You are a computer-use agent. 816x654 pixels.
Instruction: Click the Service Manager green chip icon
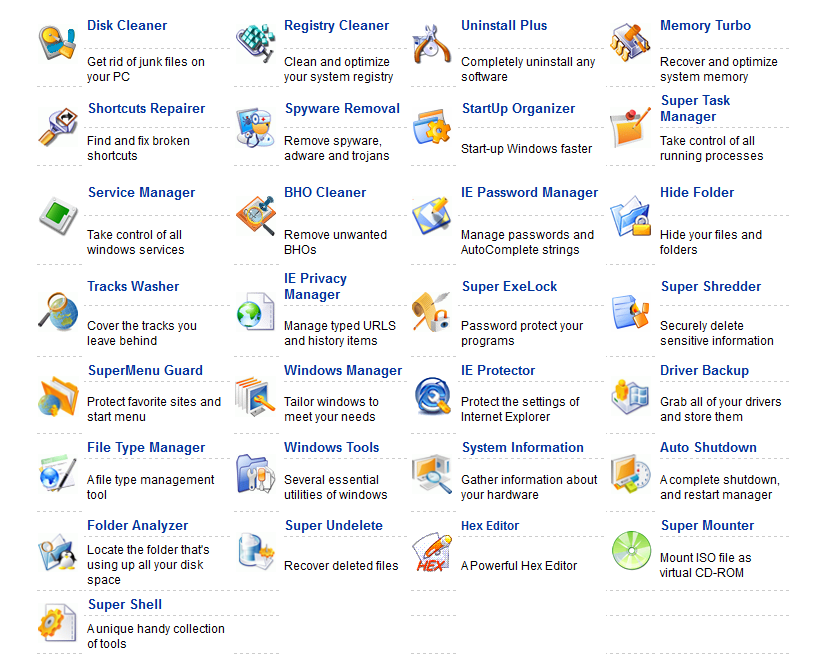[58, 216]
